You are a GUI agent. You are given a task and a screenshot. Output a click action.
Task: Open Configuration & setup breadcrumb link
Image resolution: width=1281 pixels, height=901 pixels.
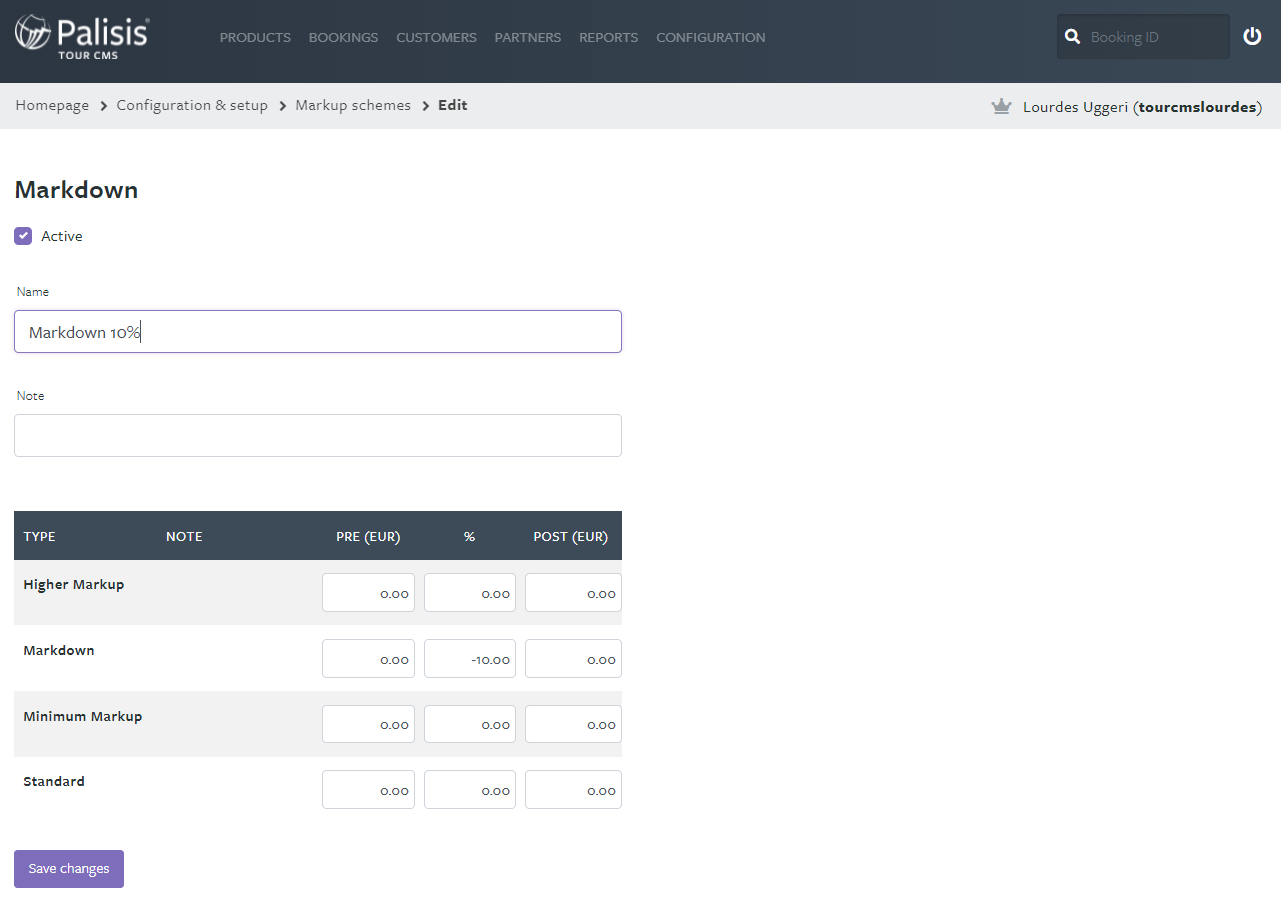pyautogui.click(x=191, y=105)
